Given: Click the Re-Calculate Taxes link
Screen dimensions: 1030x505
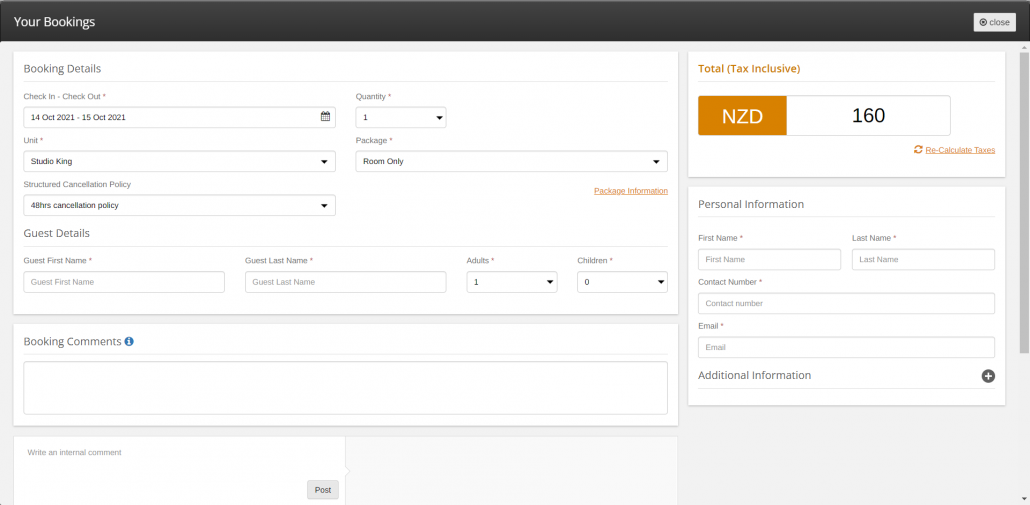Looking at the screenshot, I should [960, 150].
